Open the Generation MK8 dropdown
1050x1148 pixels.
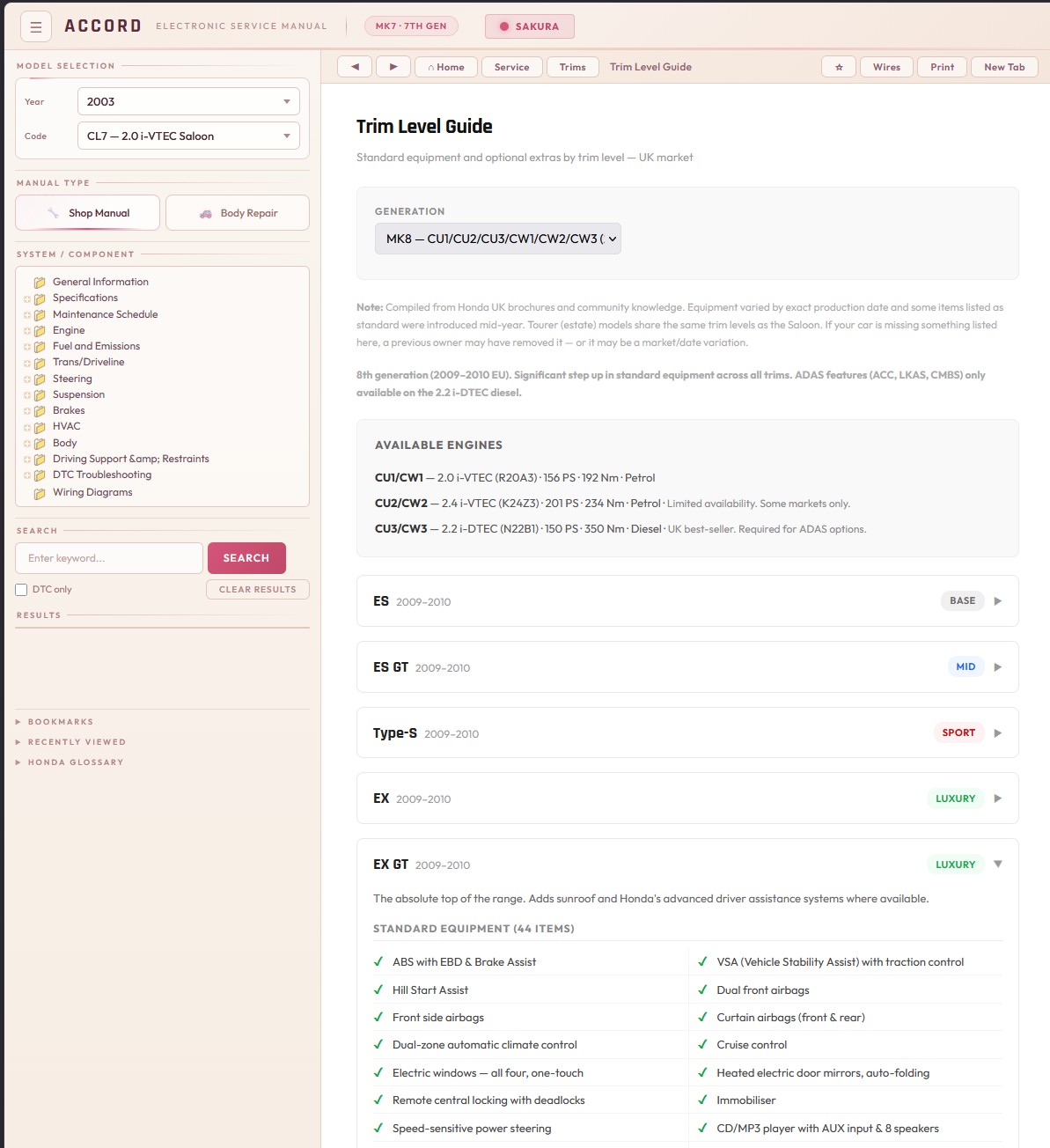498,239
